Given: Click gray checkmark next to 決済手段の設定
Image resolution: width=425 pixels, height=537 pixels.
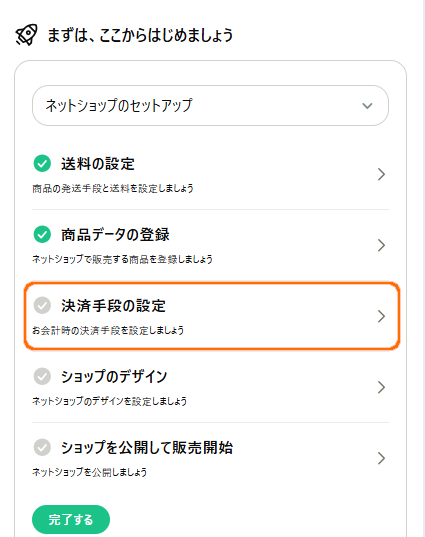Looking at the screenshot, I should pyautogui.click(x=42, y=305).
